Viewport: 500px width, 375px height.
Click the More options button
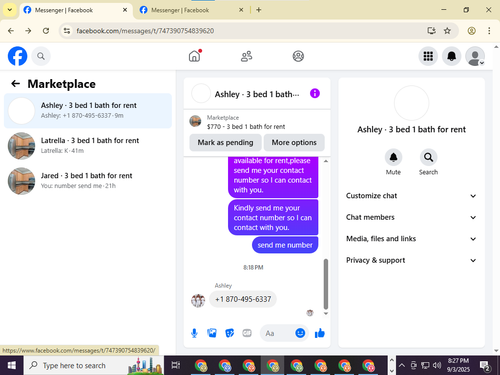(294, 143)
